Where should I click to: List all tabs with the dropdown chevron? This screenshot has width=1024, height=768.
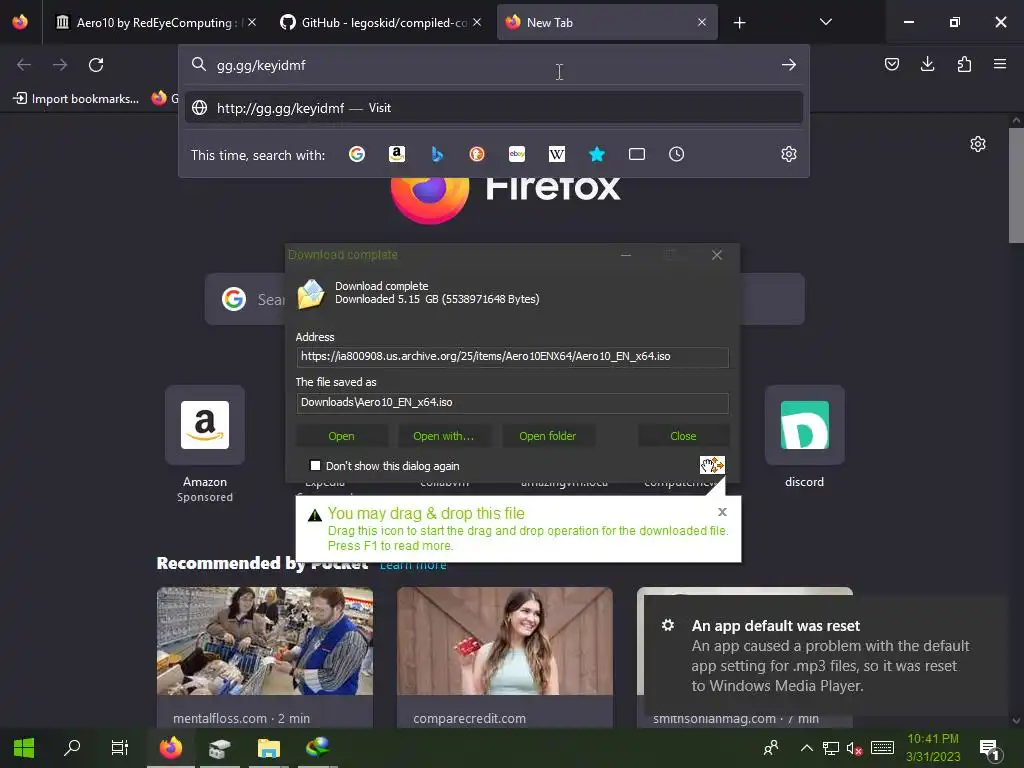825,22
